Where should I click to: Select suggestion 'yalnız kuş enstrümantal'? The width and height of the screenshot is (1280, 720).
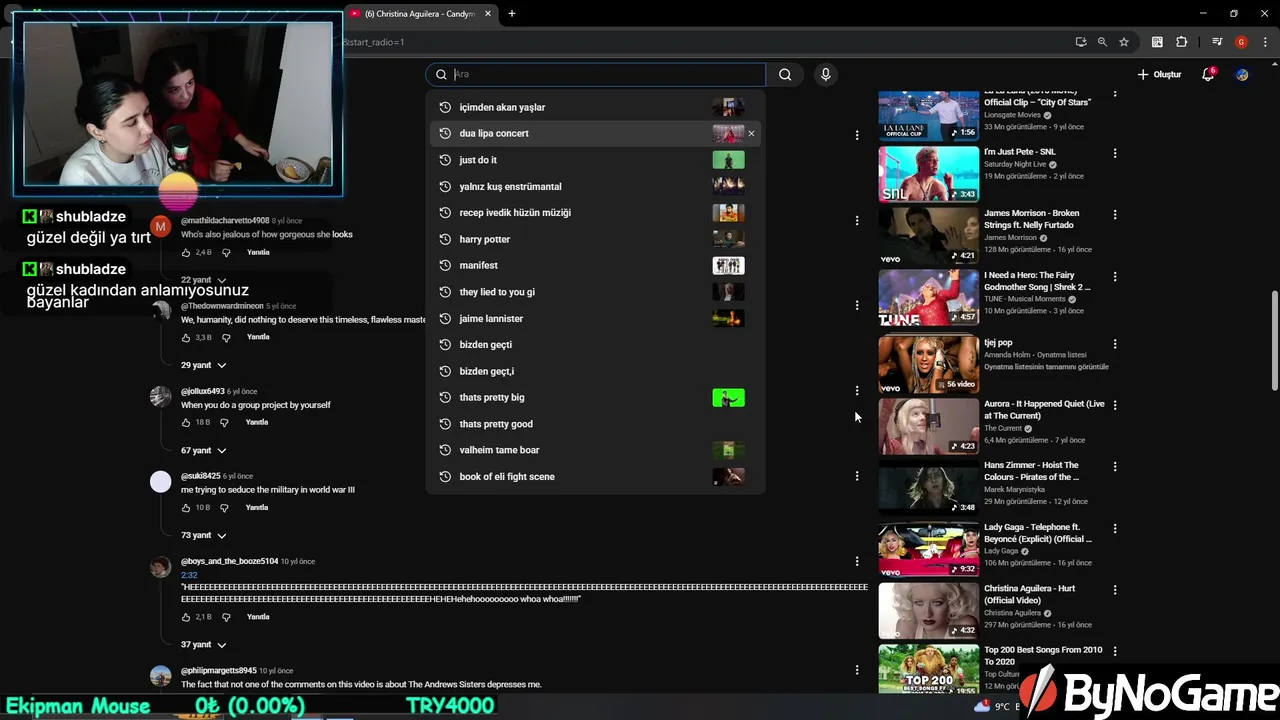point(595,186)
